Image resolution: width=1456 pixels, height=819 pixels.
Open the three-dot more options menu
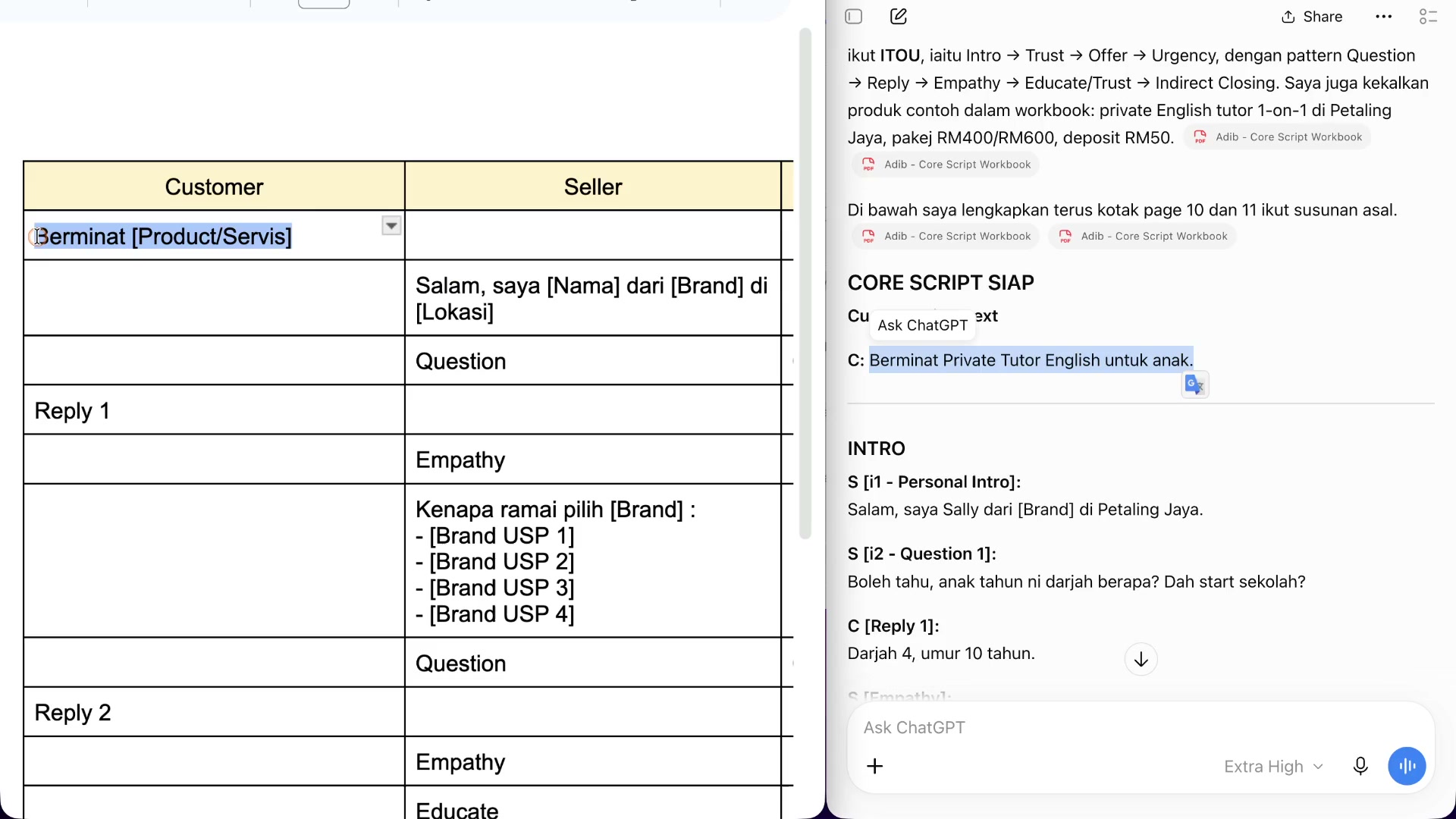click(1384, 17)
